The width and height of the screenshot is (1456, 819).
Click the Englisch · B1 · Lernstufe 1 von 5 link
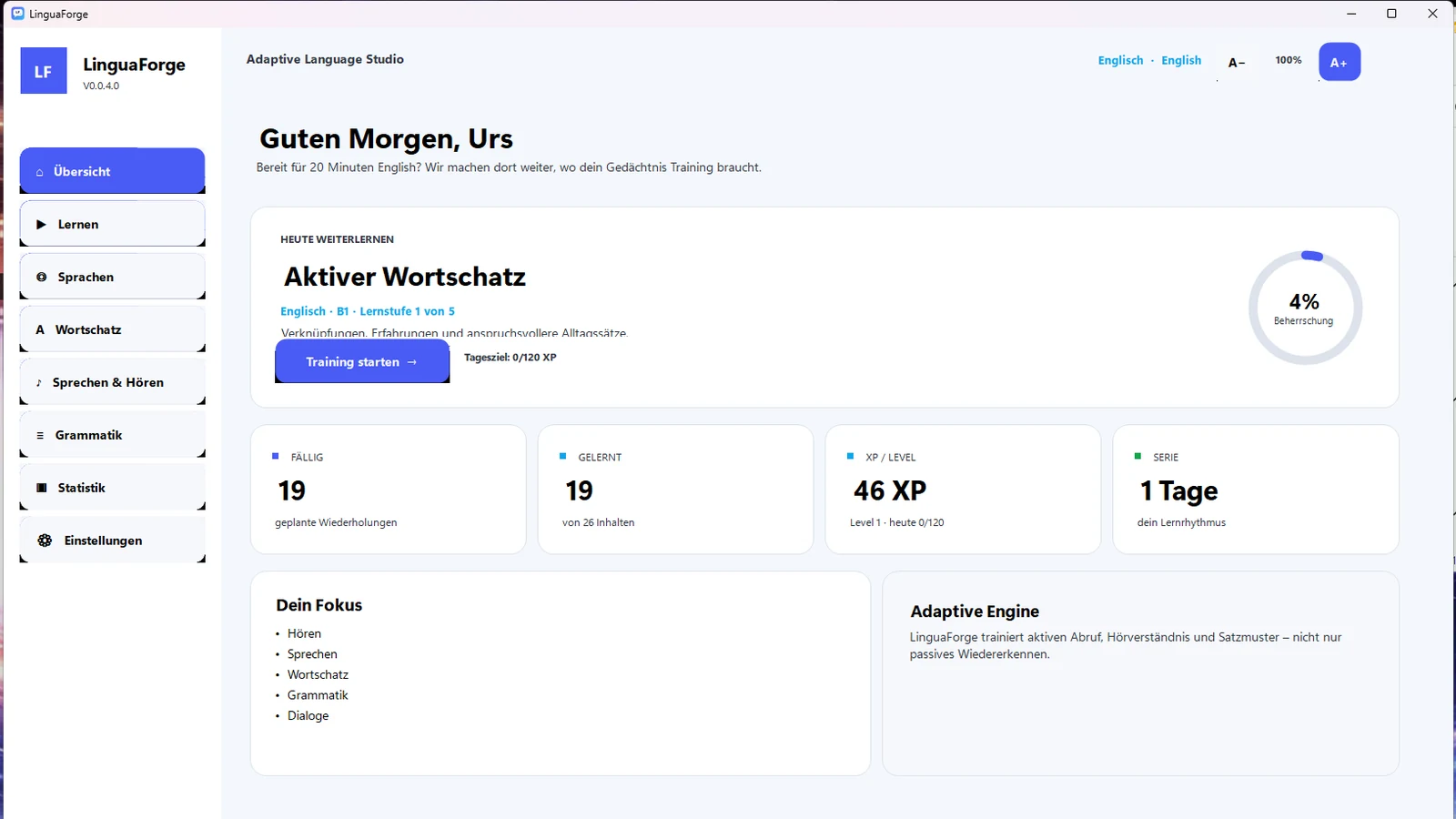[368, 311]
